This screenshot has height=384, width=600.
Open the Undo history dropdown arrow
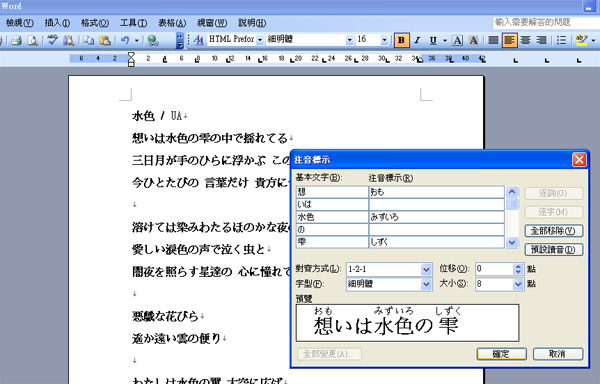click(x=136, y=40)
